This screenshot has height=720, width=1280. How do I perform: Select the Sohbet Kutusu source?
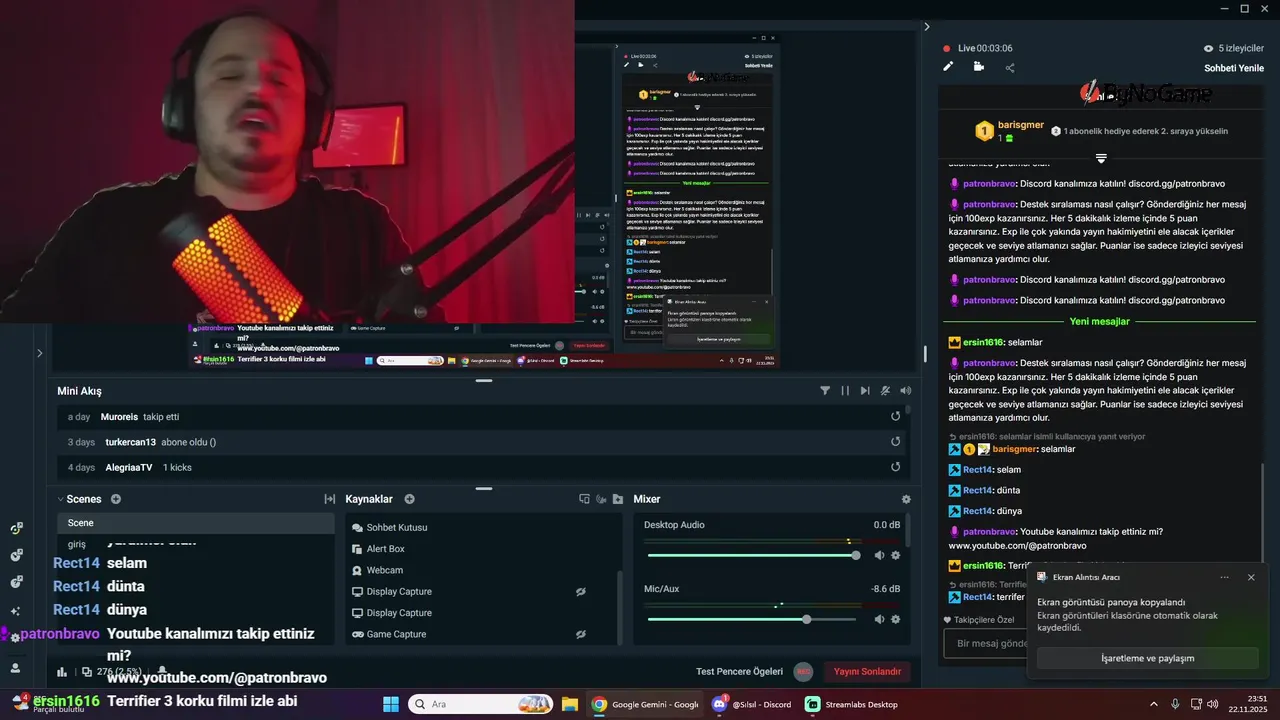point(396,527)
